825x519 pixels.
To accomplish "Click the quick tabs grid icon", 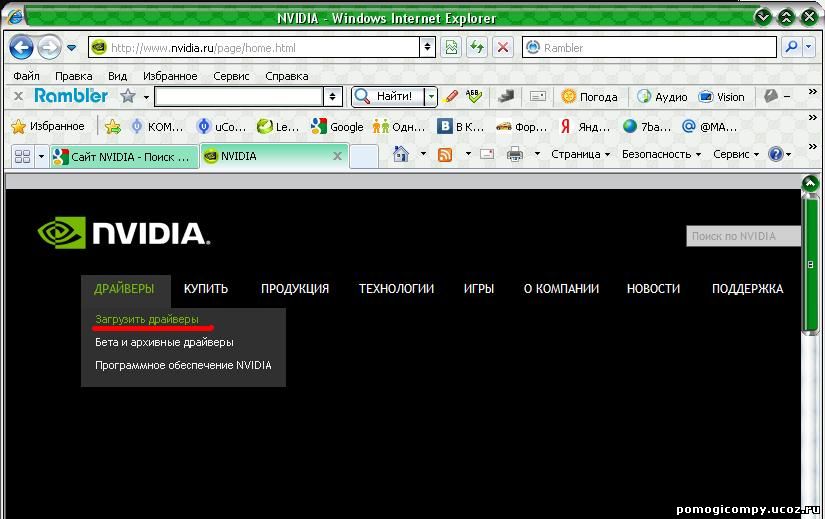I will [x=23, y=156].
